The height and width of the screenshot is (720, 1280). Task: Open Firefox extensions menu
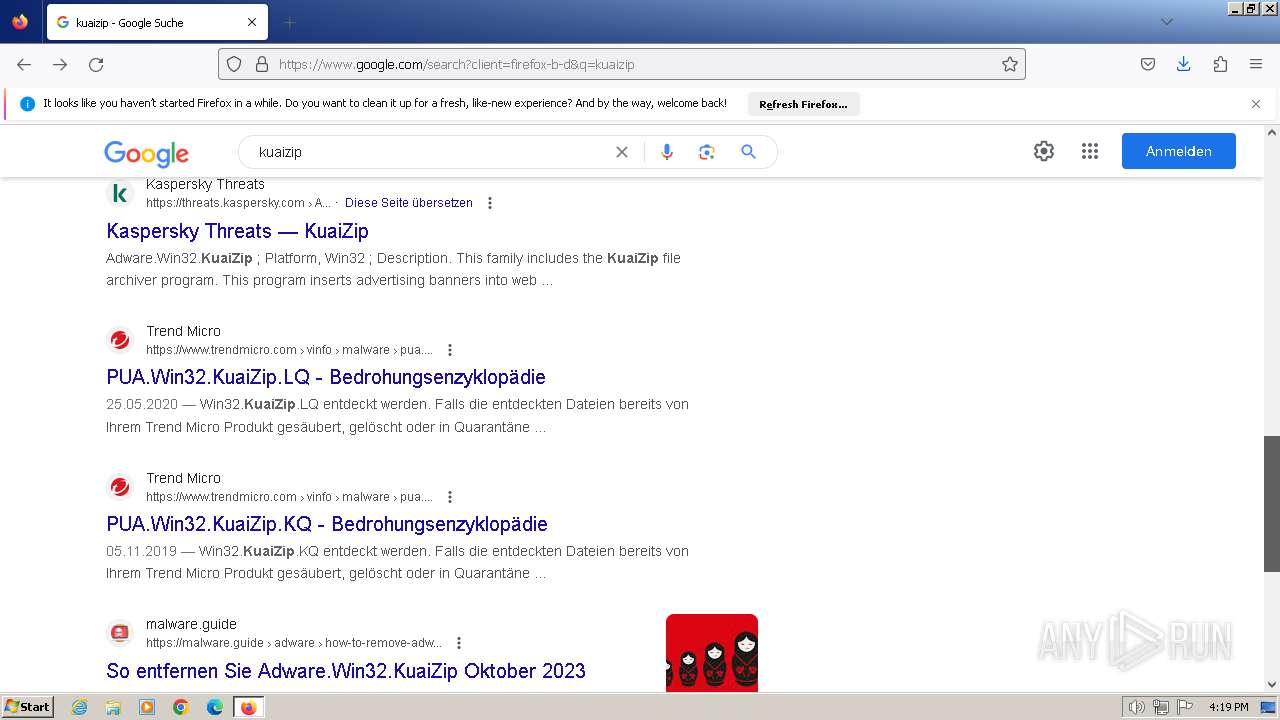pos(1220,64)
